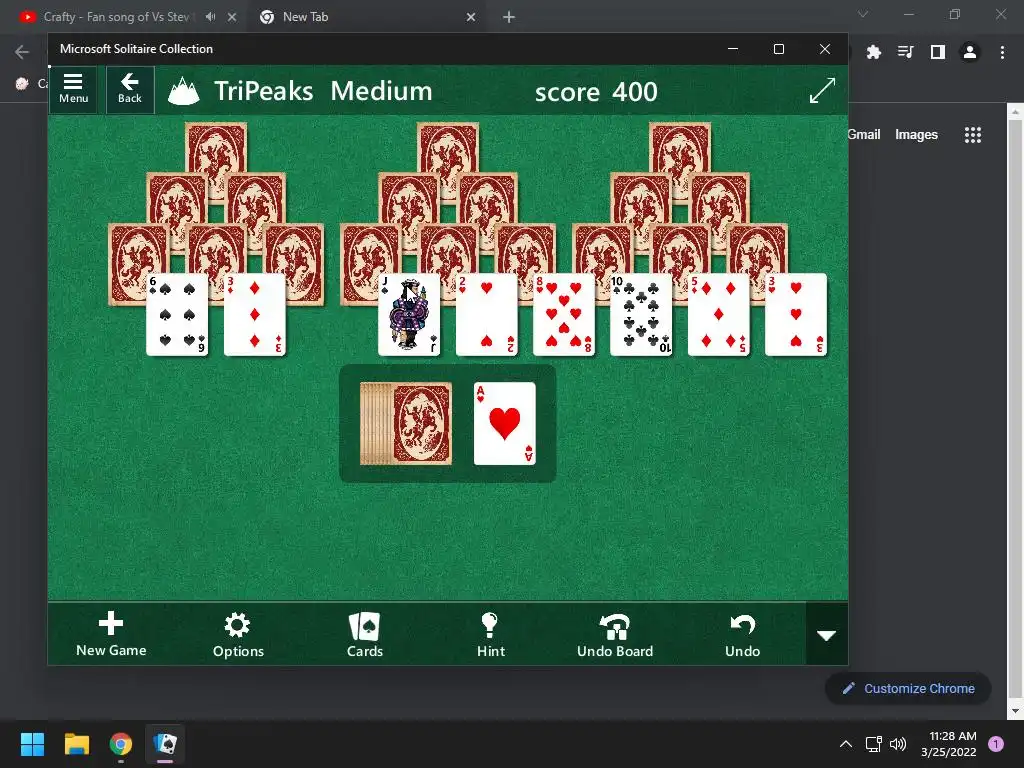The width and height of the screenshot is (1024, 768).
Task: Open Chrome from the taskbar
Action: point(121,744)
